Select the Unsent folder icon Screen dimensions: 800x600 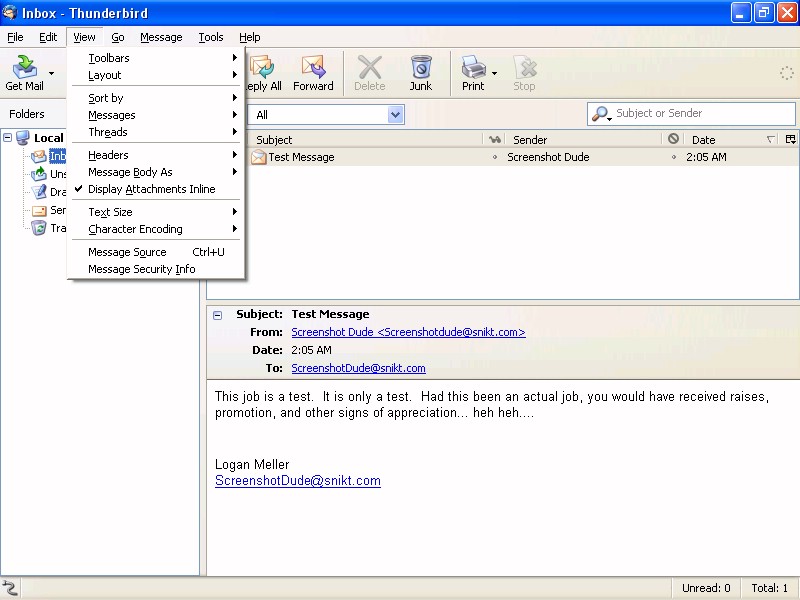pos(39,174)
